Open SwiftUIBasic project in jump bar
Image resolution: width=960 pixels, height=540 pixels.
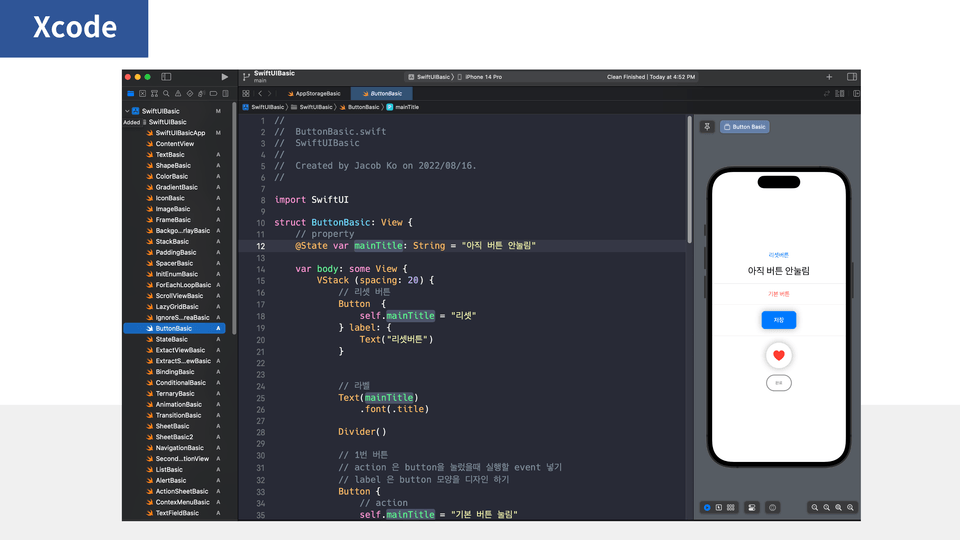(x=263, y=107)
